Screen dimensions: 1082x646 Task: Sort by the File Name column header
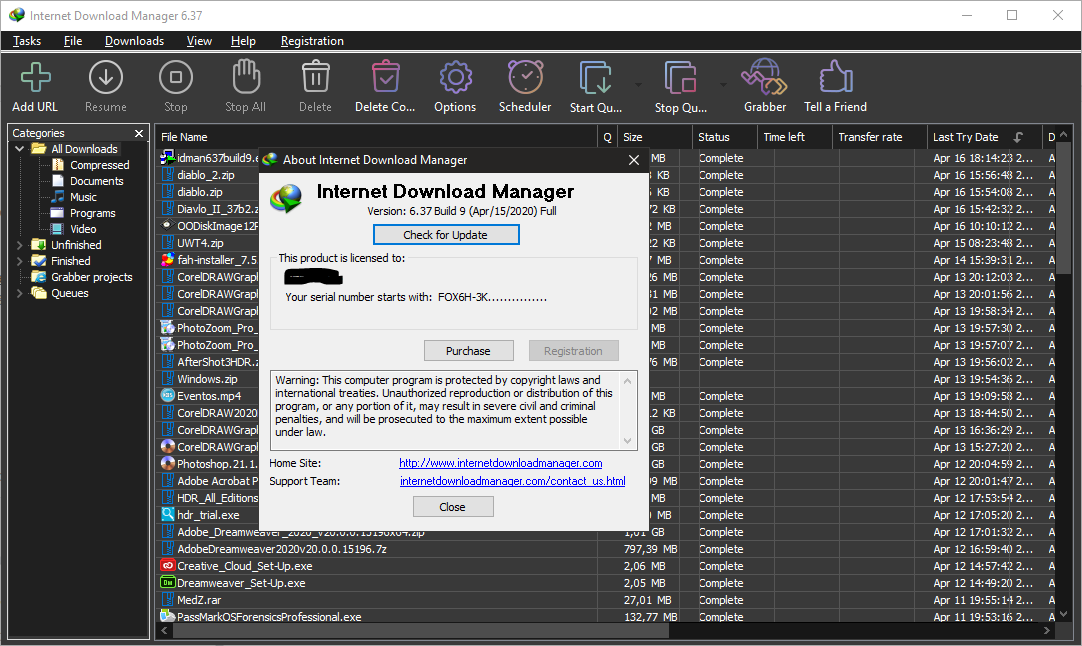click(376, 137)
